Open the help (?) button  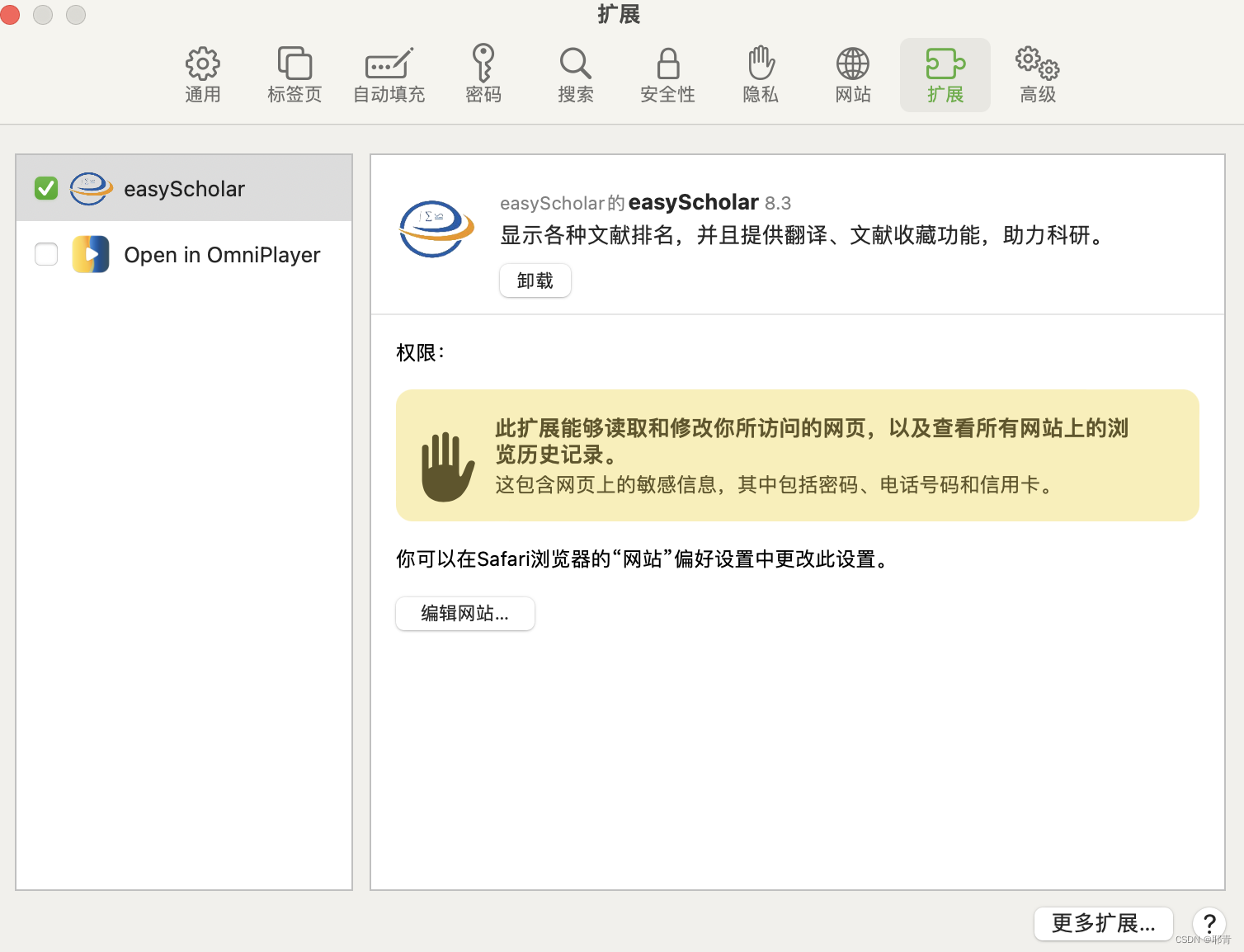[x=1209, y=924]
